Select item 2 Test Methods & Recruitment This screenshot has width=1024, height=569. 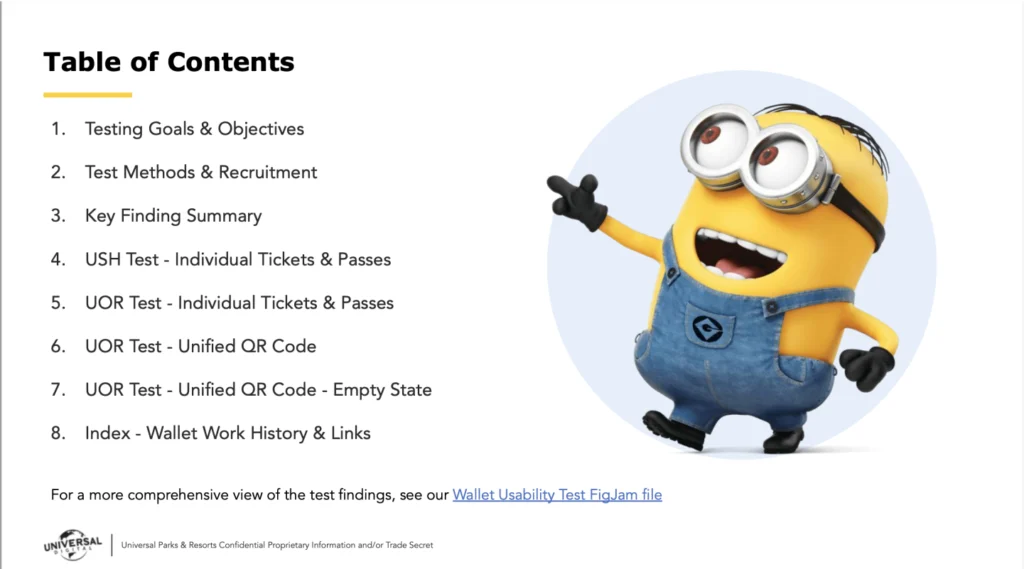click(x=200, y=172)
